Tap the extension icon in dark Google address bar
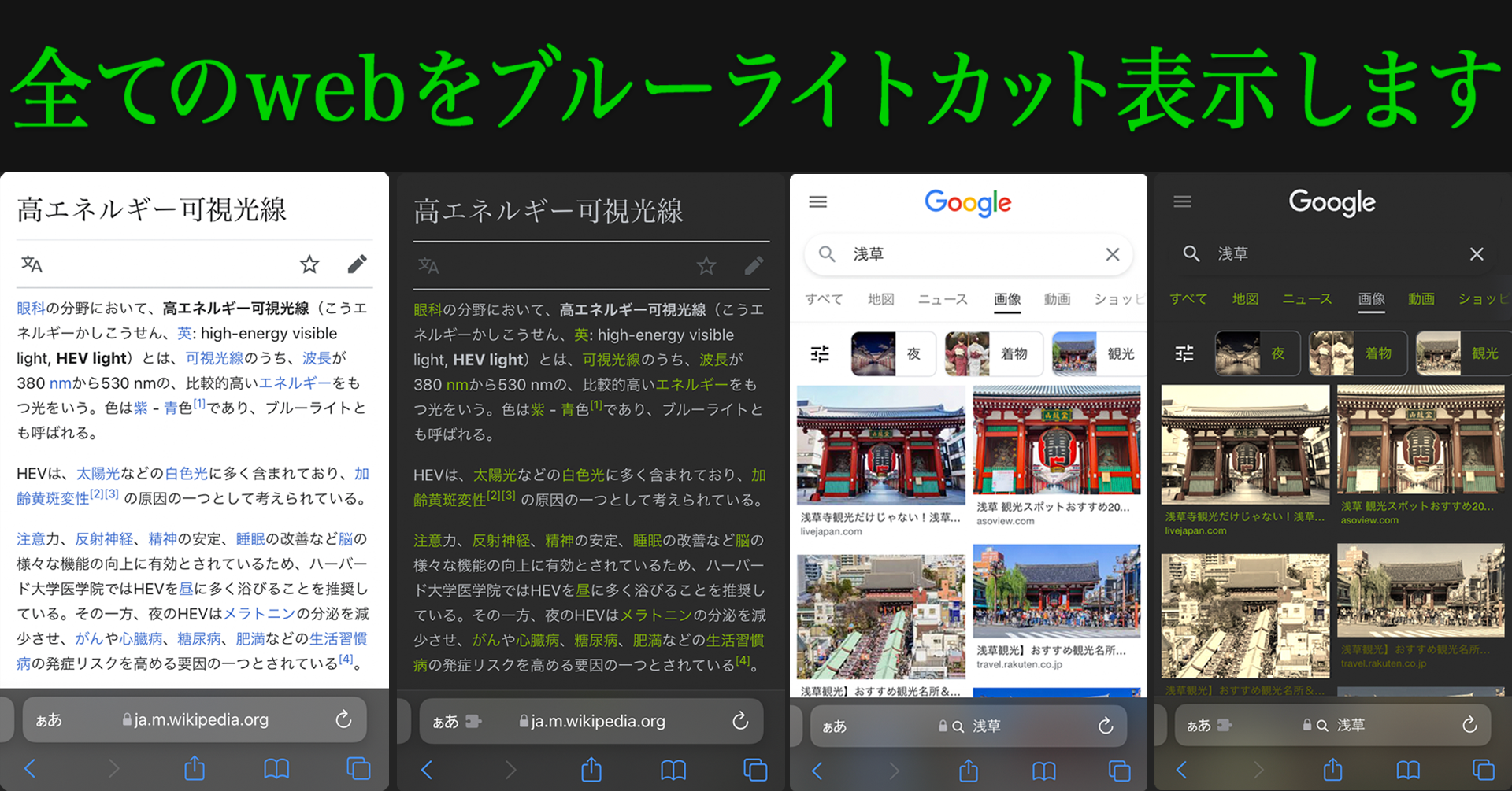 [x=1225, y=725]
